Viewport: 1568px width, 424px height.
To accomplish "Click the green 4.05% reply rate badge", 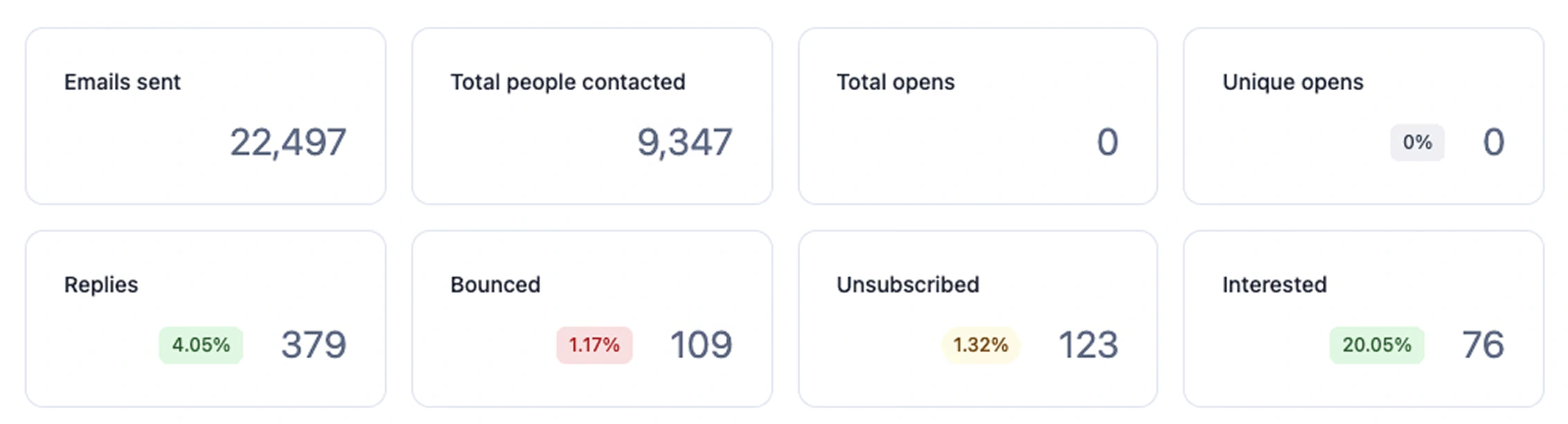I will [x=201, y=345].
